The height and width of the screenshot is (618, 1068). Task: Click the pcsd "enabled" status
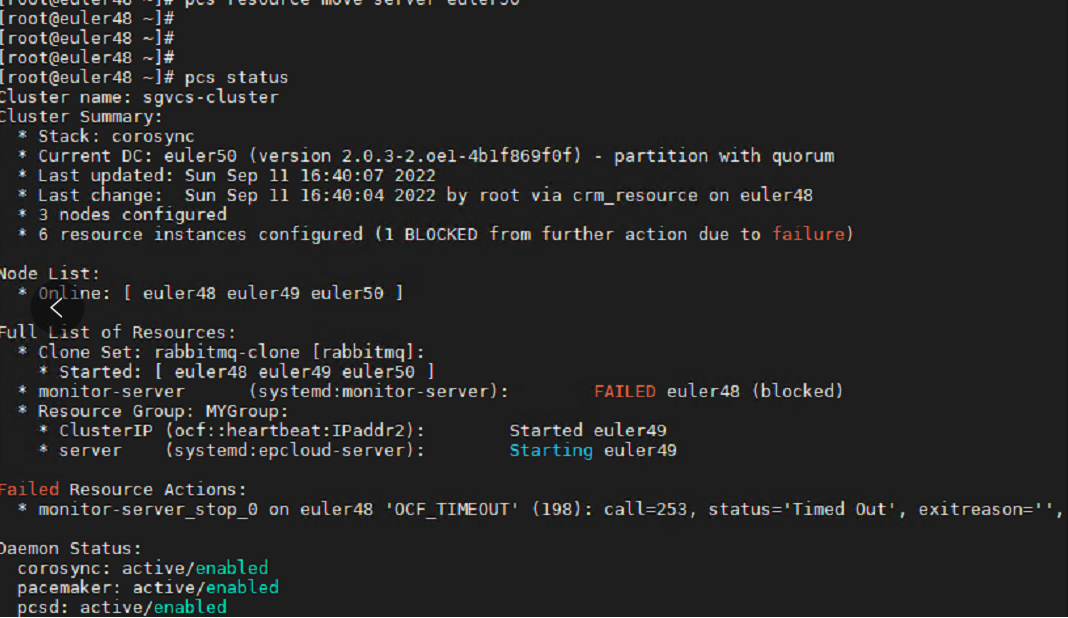190,607
